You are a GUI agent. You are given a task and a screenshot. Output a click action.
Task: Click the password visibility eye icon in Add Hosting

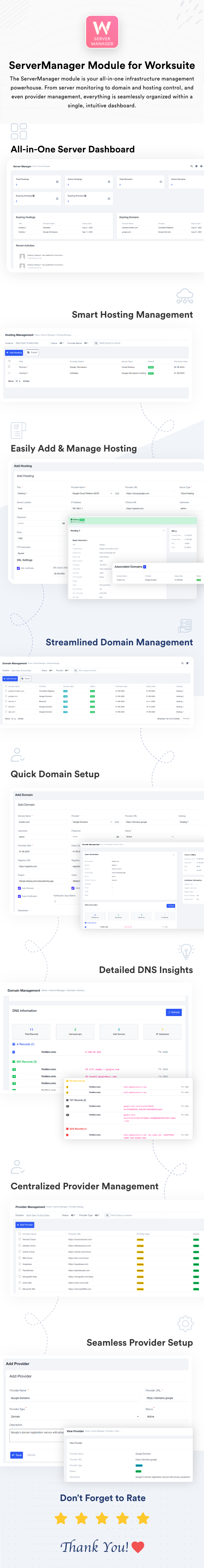tap(64, 523)
